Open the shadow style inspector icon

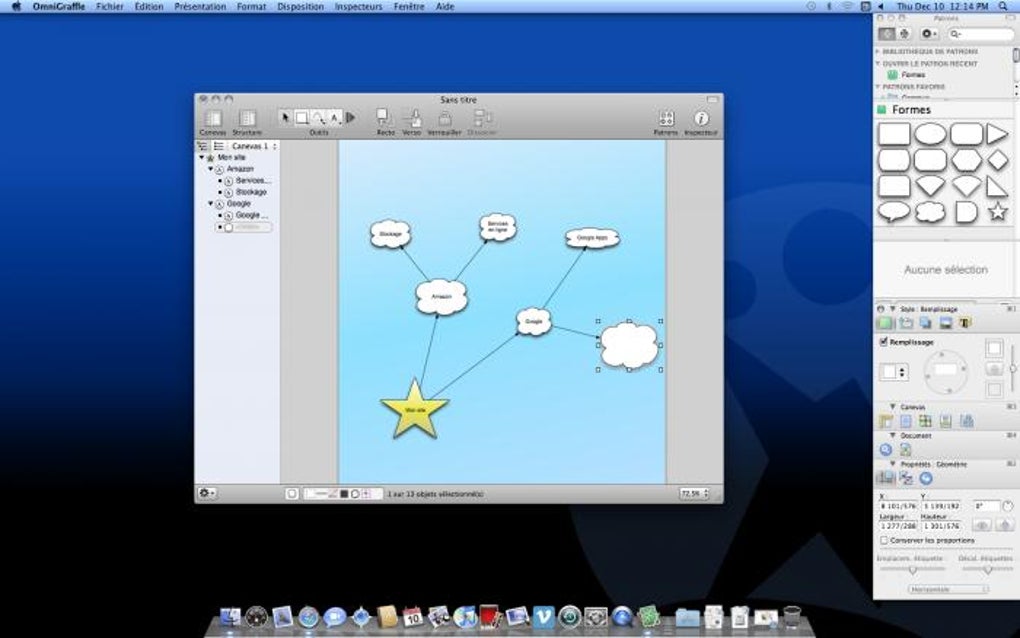coord(925,323)
